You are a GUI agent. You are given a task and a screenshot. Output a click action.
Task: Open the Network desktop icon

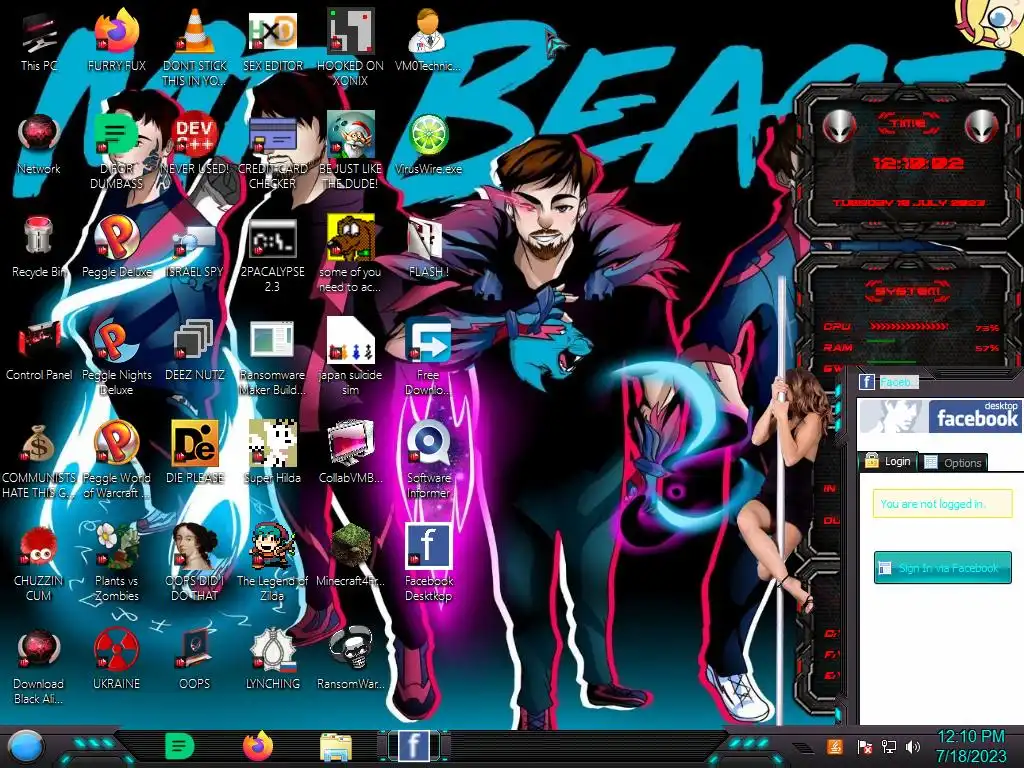[x=39, y=144]
